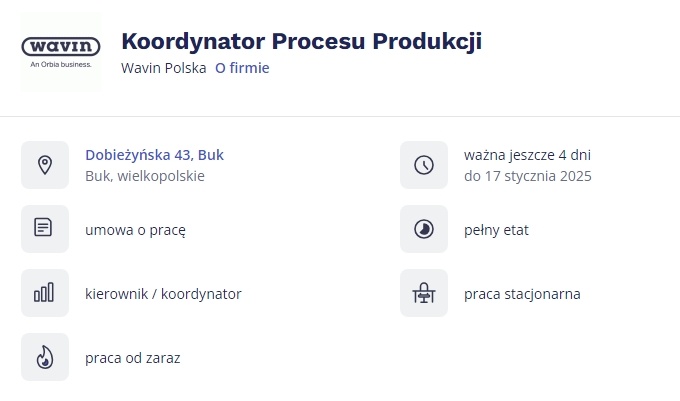Screen dimensions: 680x401
Task: Click the Wavin company logo
Action: [61, 51]
